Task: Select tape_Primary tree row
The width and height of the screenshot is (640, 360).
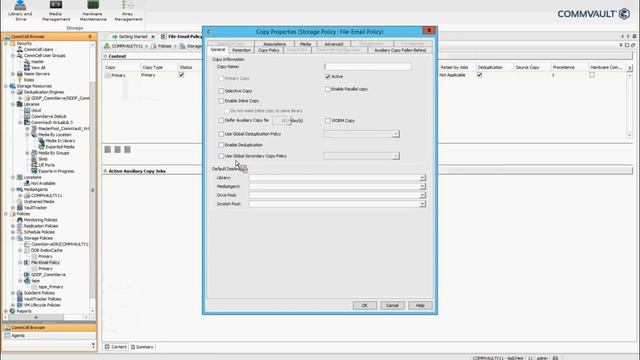Action: tap(51, 287)
